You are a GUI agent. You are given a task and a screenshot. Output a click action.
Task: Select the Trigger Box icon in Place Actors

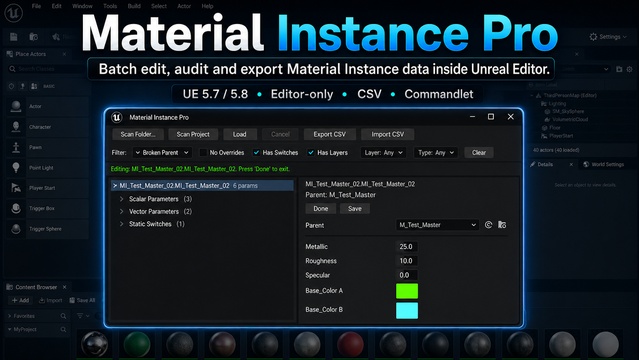tap(16, 208)
